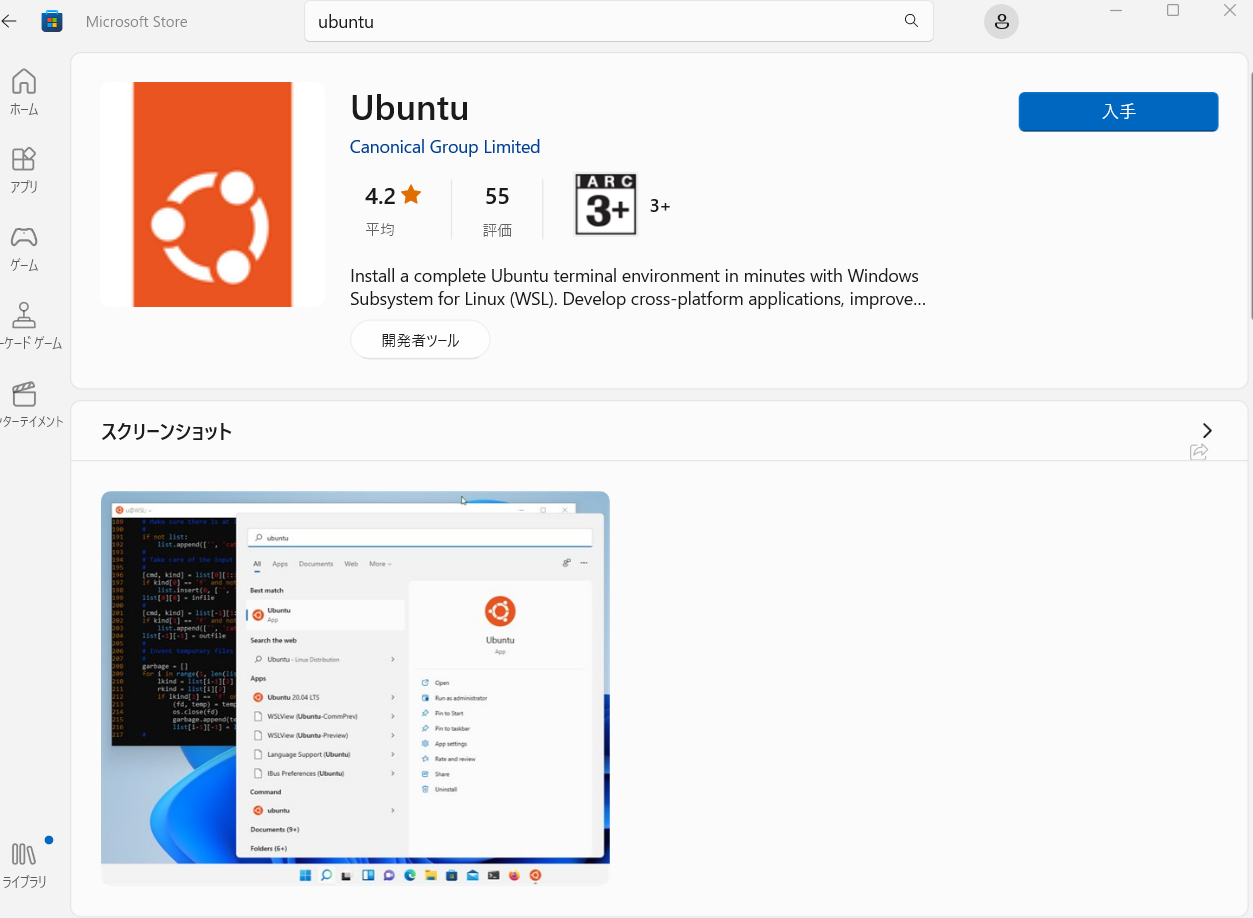
Task: Click the share icon below the chevron
Action: pos(1199,452)
